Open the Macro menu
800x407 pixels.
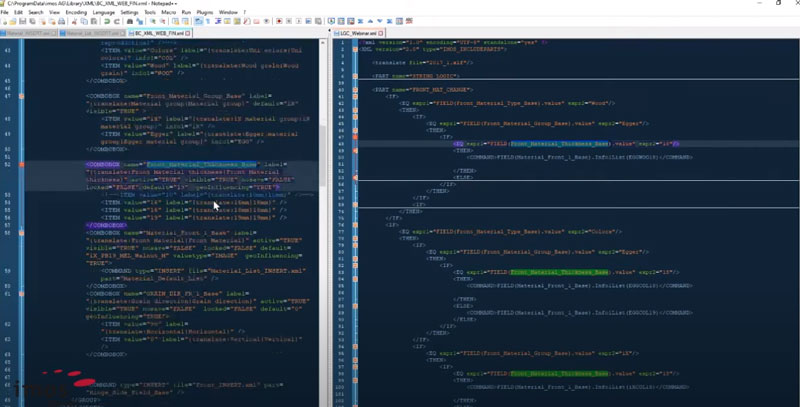[168, 12]
